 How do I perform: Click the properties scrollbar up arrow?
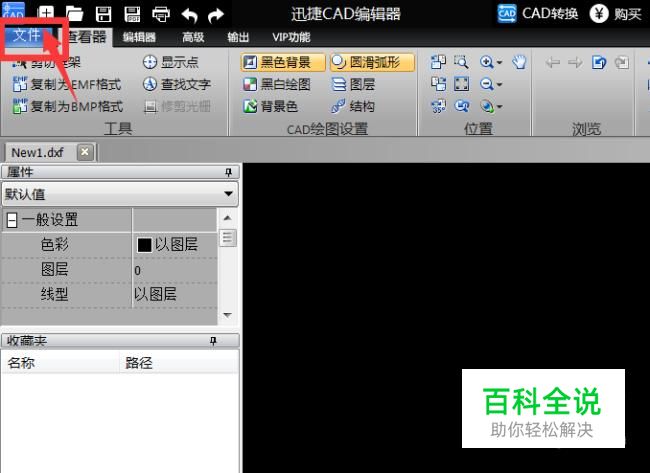click(x=227, y=218)
